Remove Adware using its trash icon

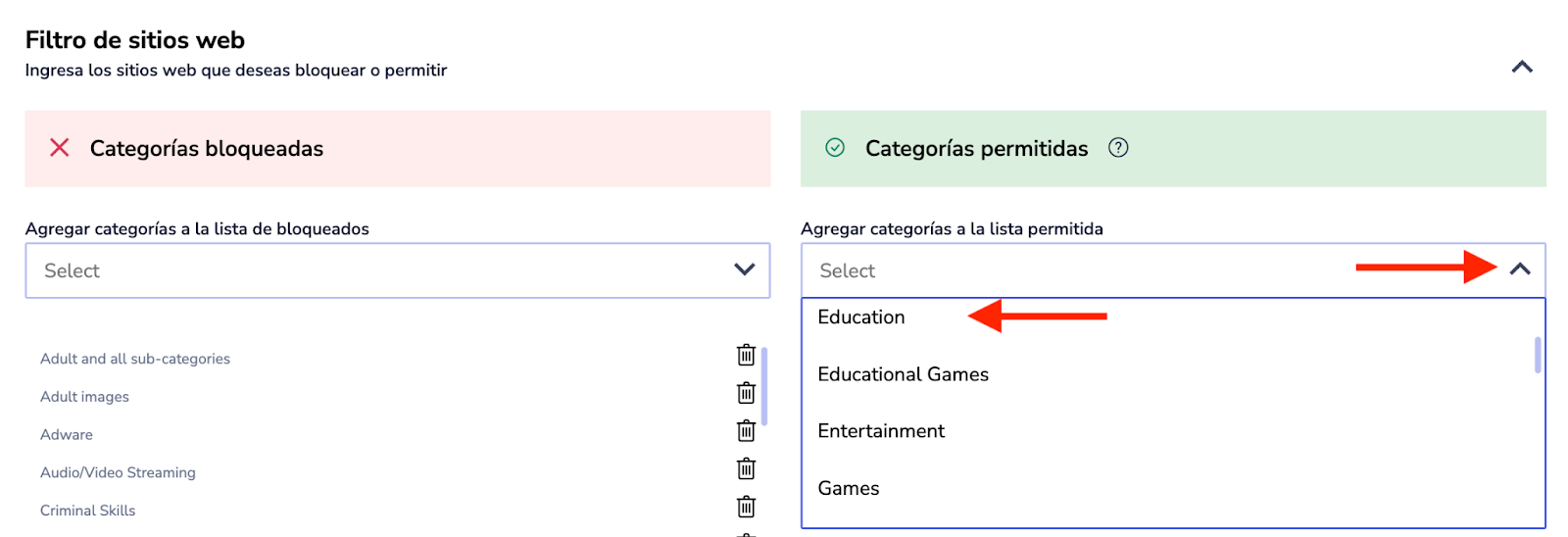tap(746, 431)
